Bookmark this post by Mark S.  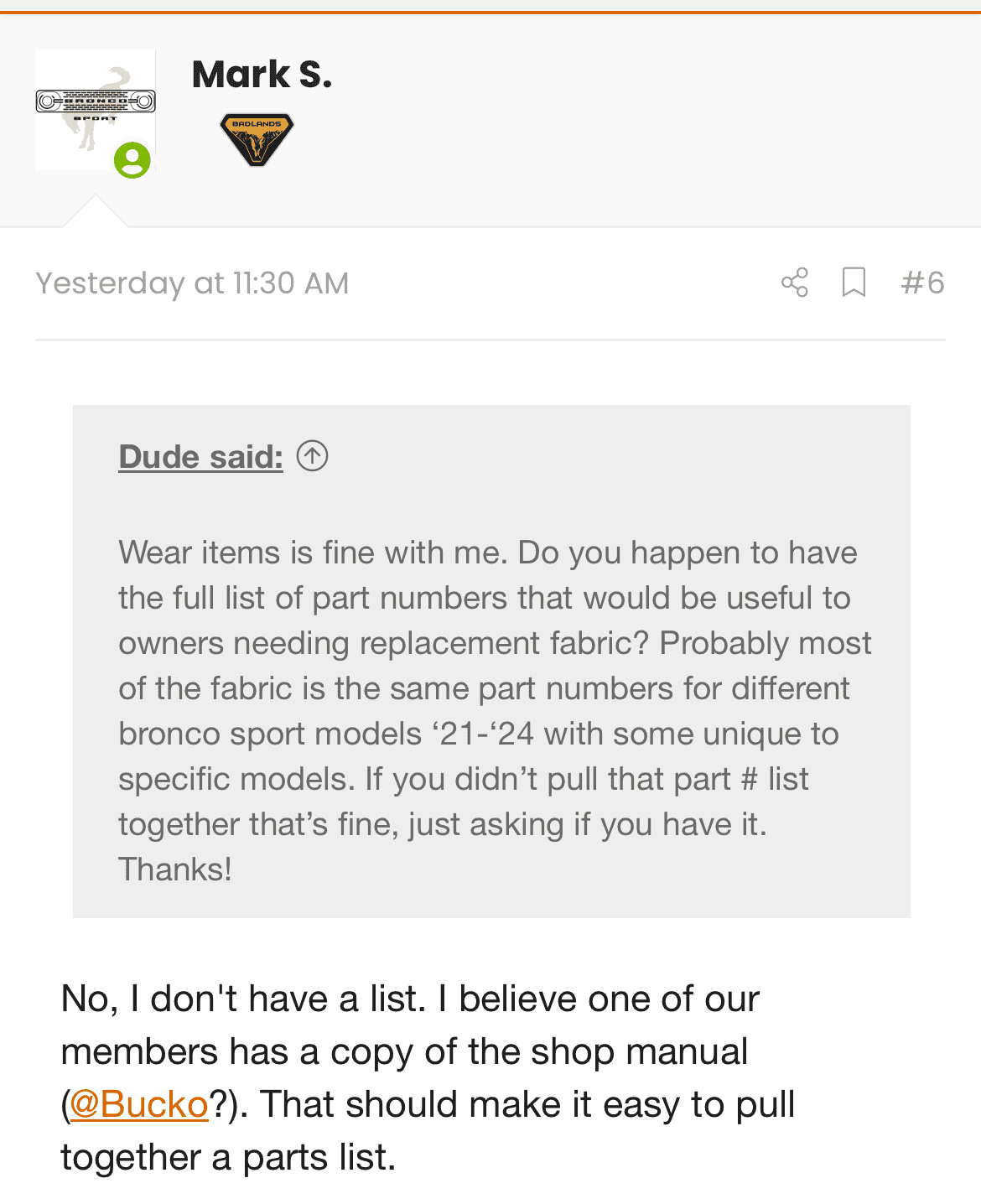pyautogui.click(x=854, y=283)
